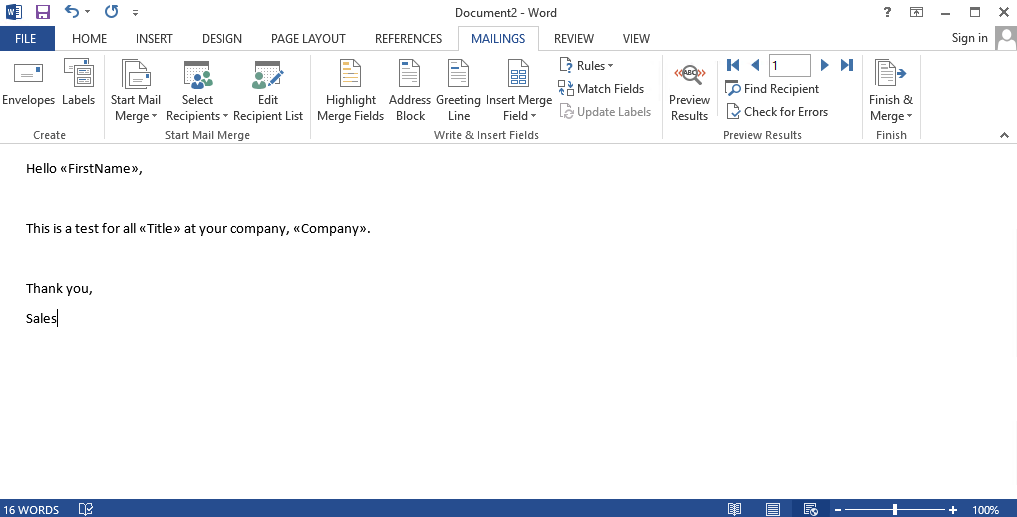
Task: Switch to the INSERT tab
Action: (x=154, y=38)
